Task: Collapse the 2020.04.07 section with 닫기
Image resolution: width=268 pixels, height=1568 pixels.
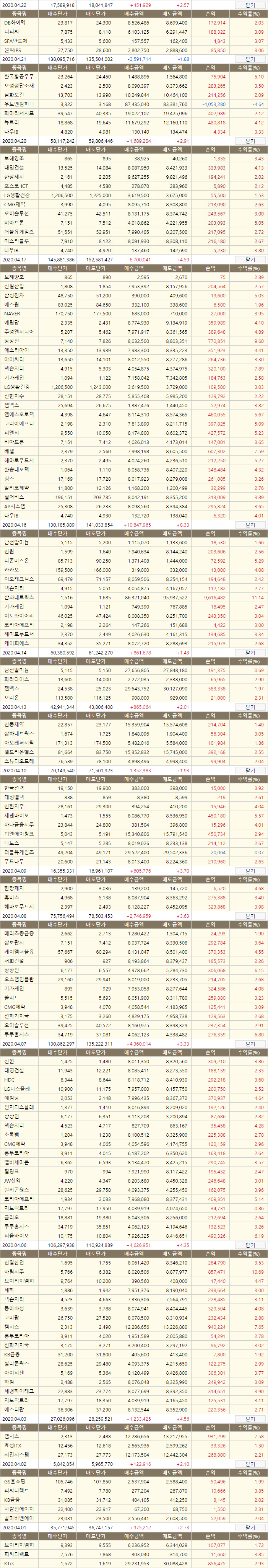Action: 250,1044
